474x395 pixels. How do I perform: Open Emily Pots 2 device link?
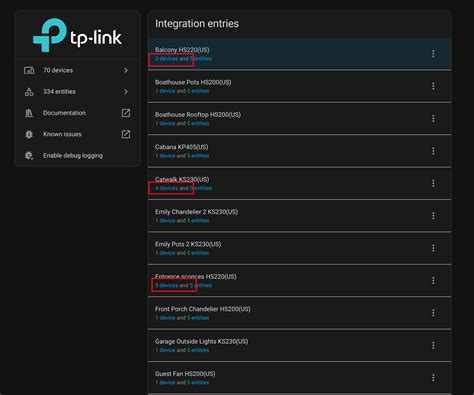pos(165,253)
